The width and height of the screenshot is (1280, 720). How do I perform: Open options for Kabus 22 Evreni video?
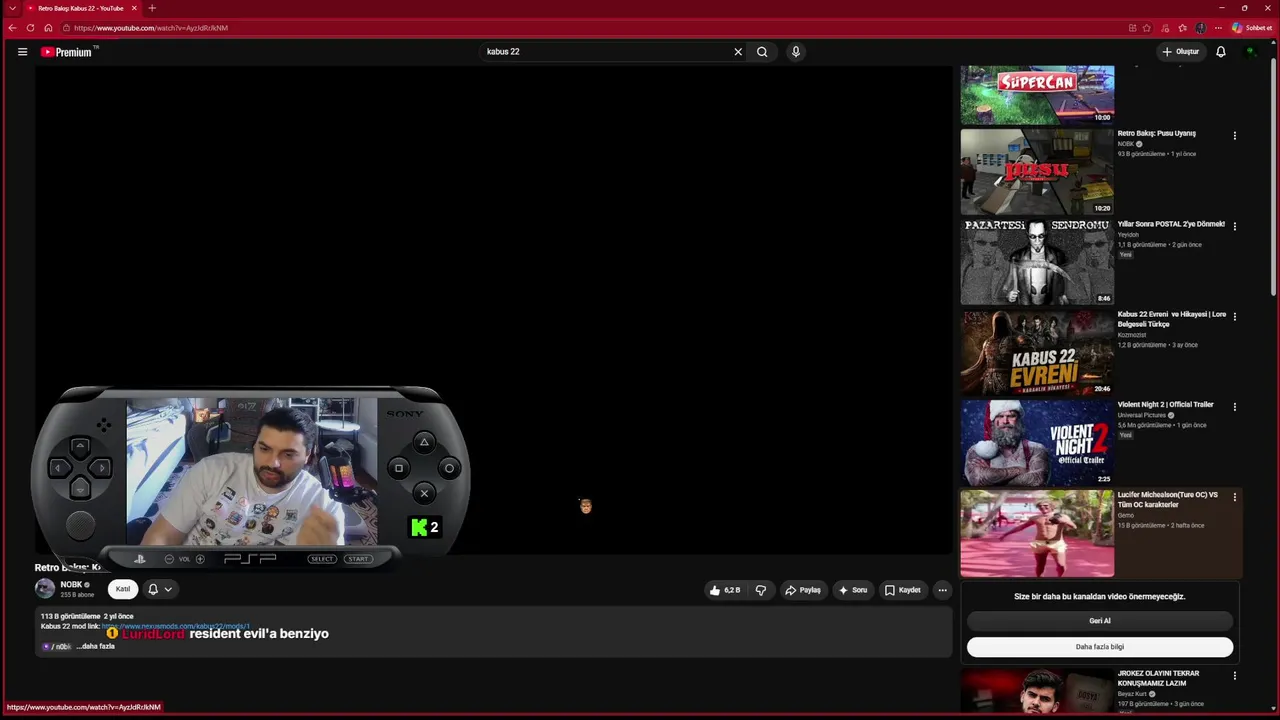point(1234,316)
